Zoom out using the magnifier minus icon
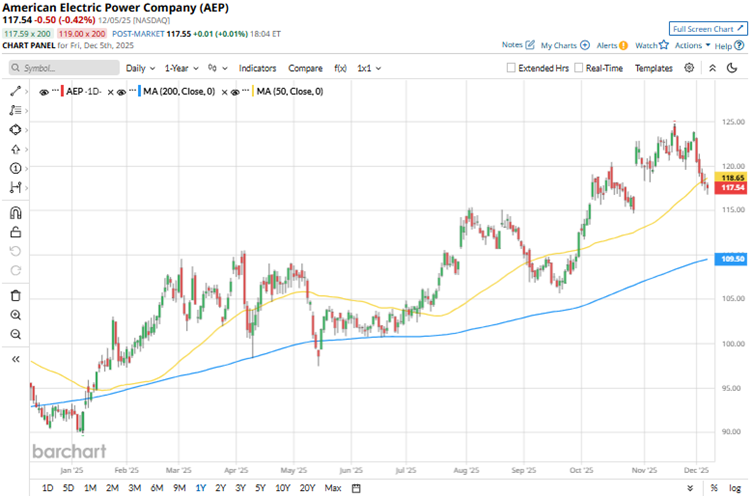The width and height of the screenshot is (752, 496). coord(15,335)
